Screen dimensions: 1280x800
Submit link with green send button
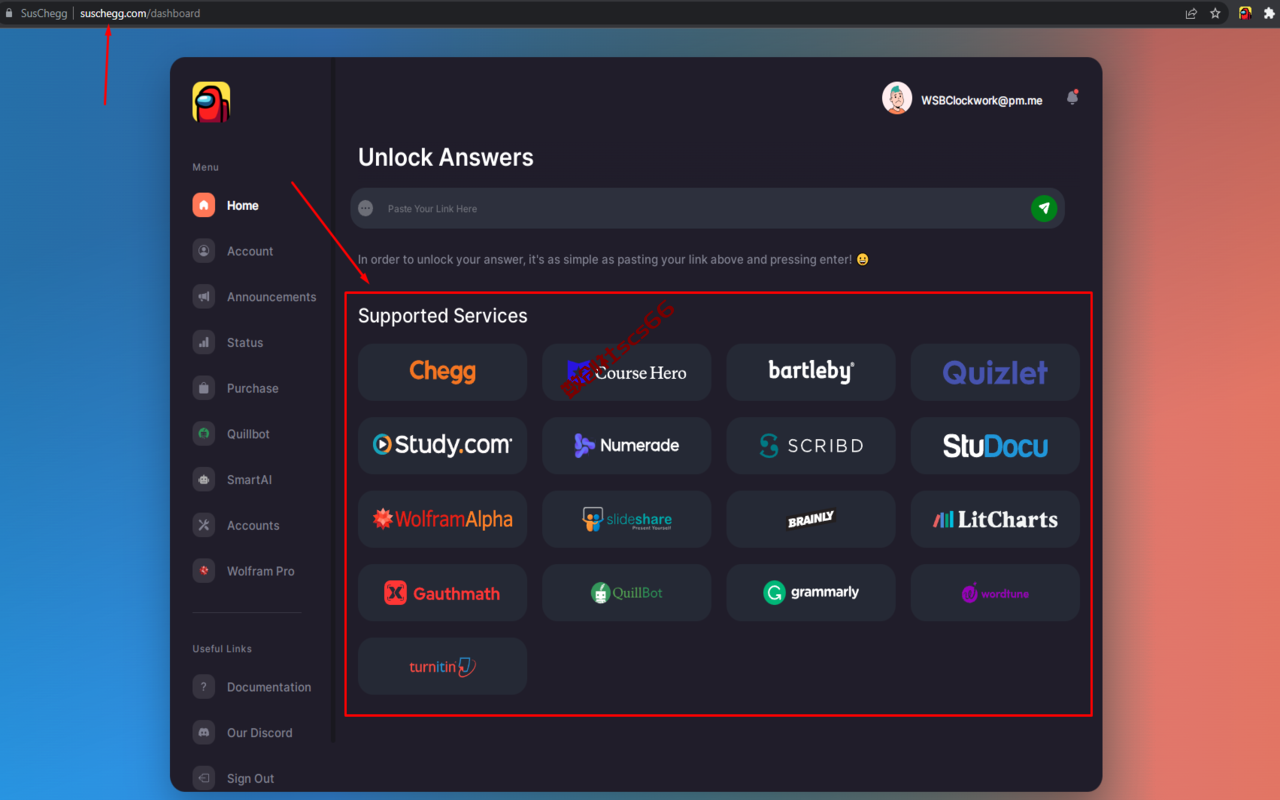1044,208
